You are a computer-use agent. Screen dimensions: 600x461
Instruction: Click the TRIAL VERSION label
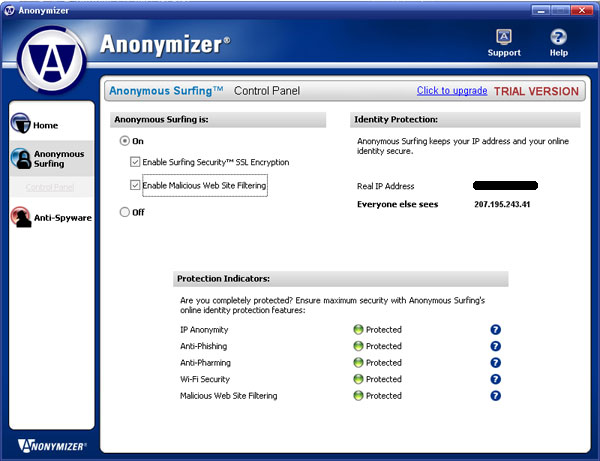(x=536, y=91)
